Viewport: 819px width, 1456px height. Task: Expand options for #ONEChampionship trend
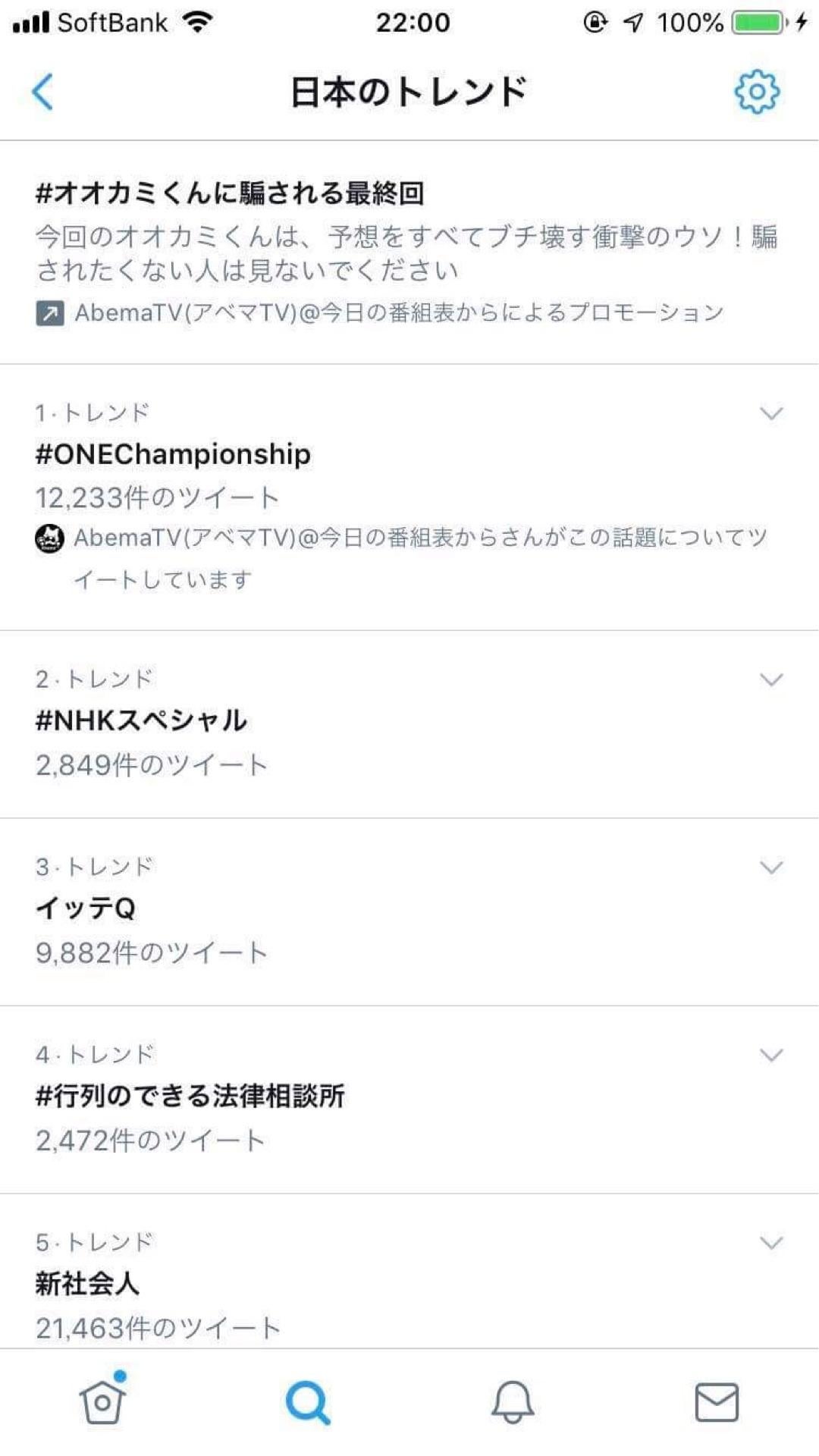pos(771,413)
